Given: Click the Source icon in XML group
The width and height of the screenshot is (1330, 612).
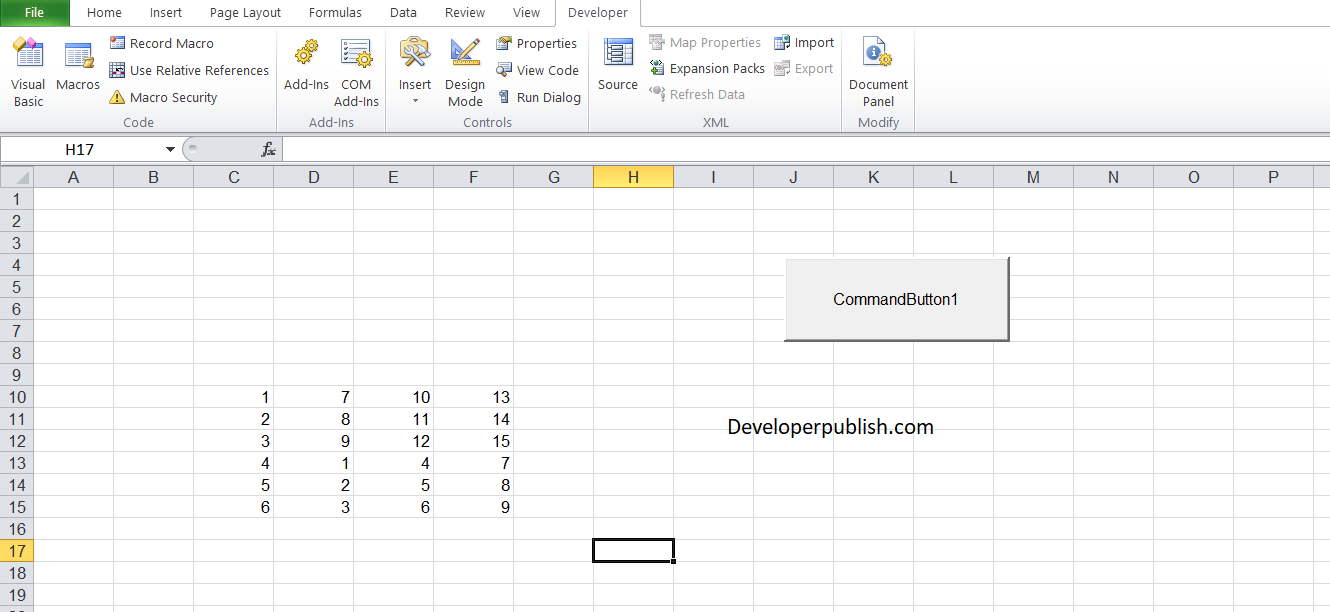Looking at the screenshot, I should tap(617, 63).
